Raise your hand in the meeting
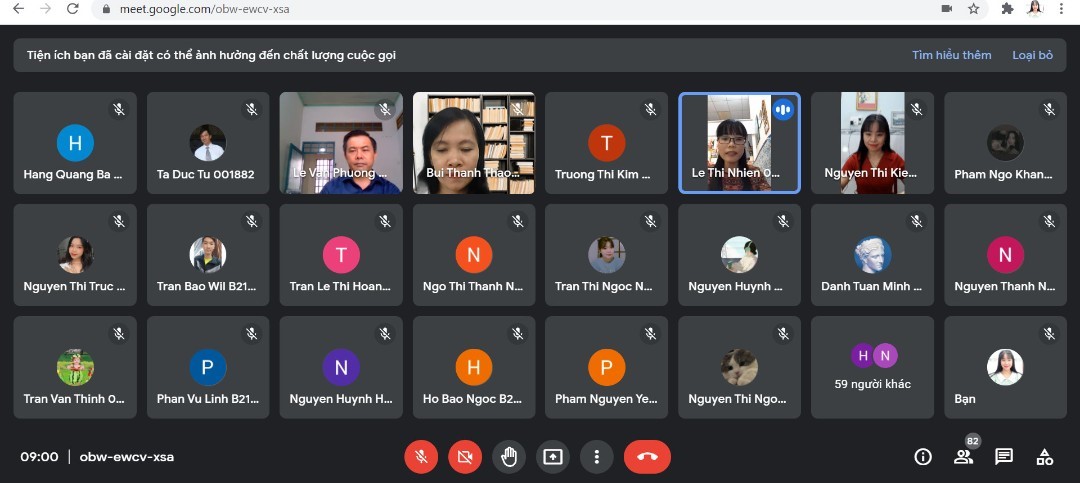Screen dimensions: 1080x483 coord(509,457)
